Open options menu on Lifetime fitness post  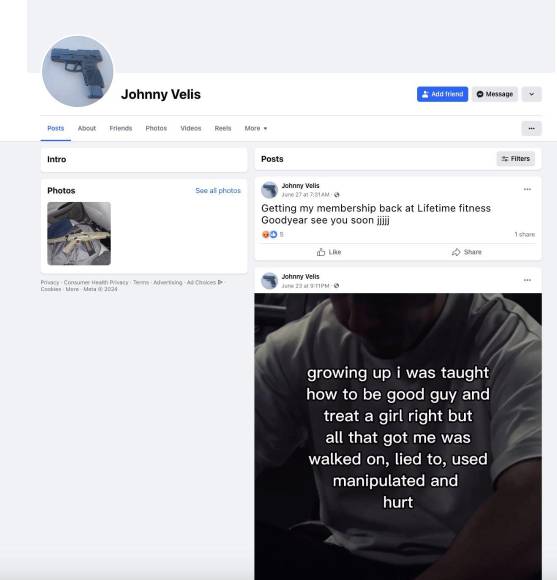click(x=527, y=189)
